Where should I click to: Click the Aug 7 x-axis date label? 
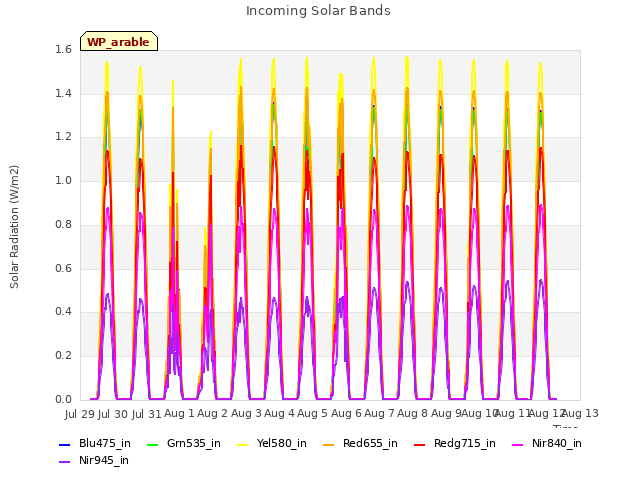click(x=379, y=413)
